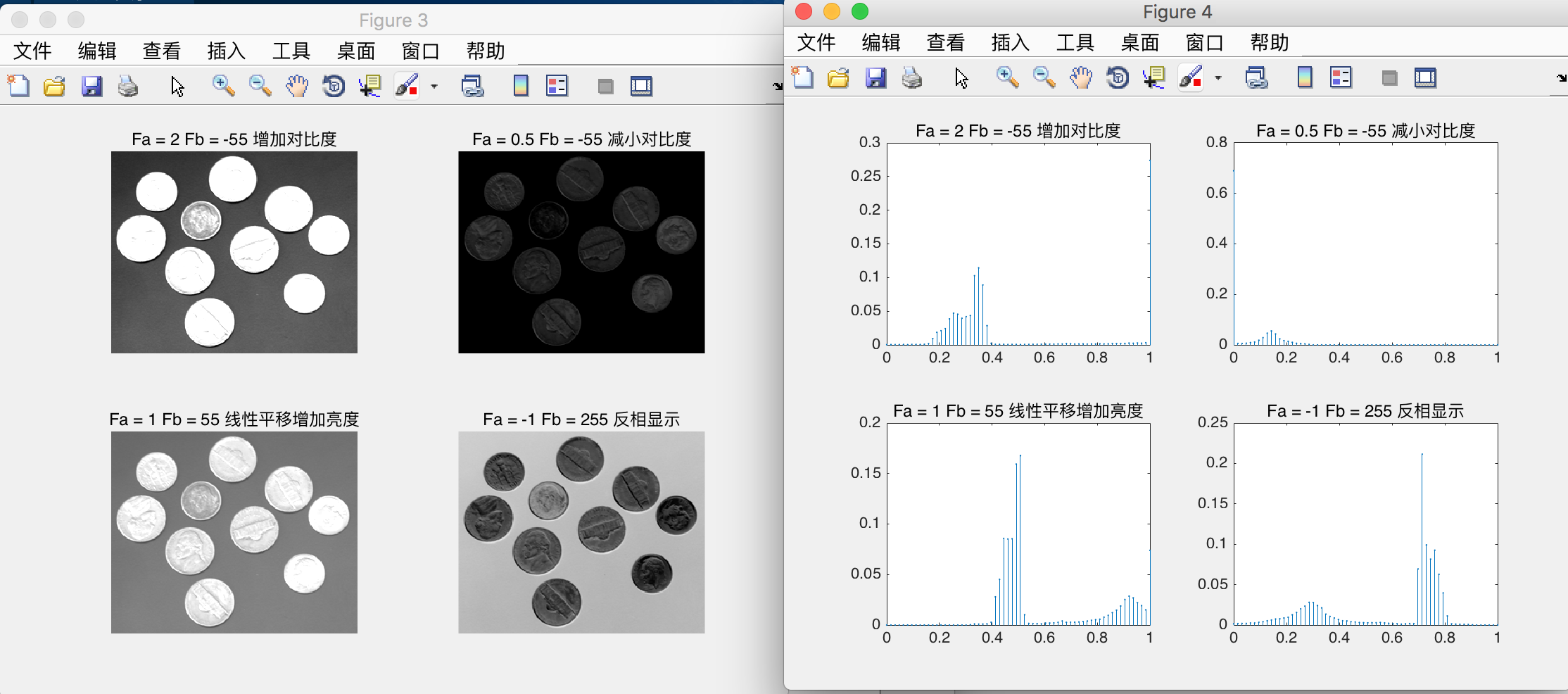The width and height of the screenshot is (1568, 694).
Task: Enable Rotate 3D tool in Figure 4
Action: coord(1118,77)
